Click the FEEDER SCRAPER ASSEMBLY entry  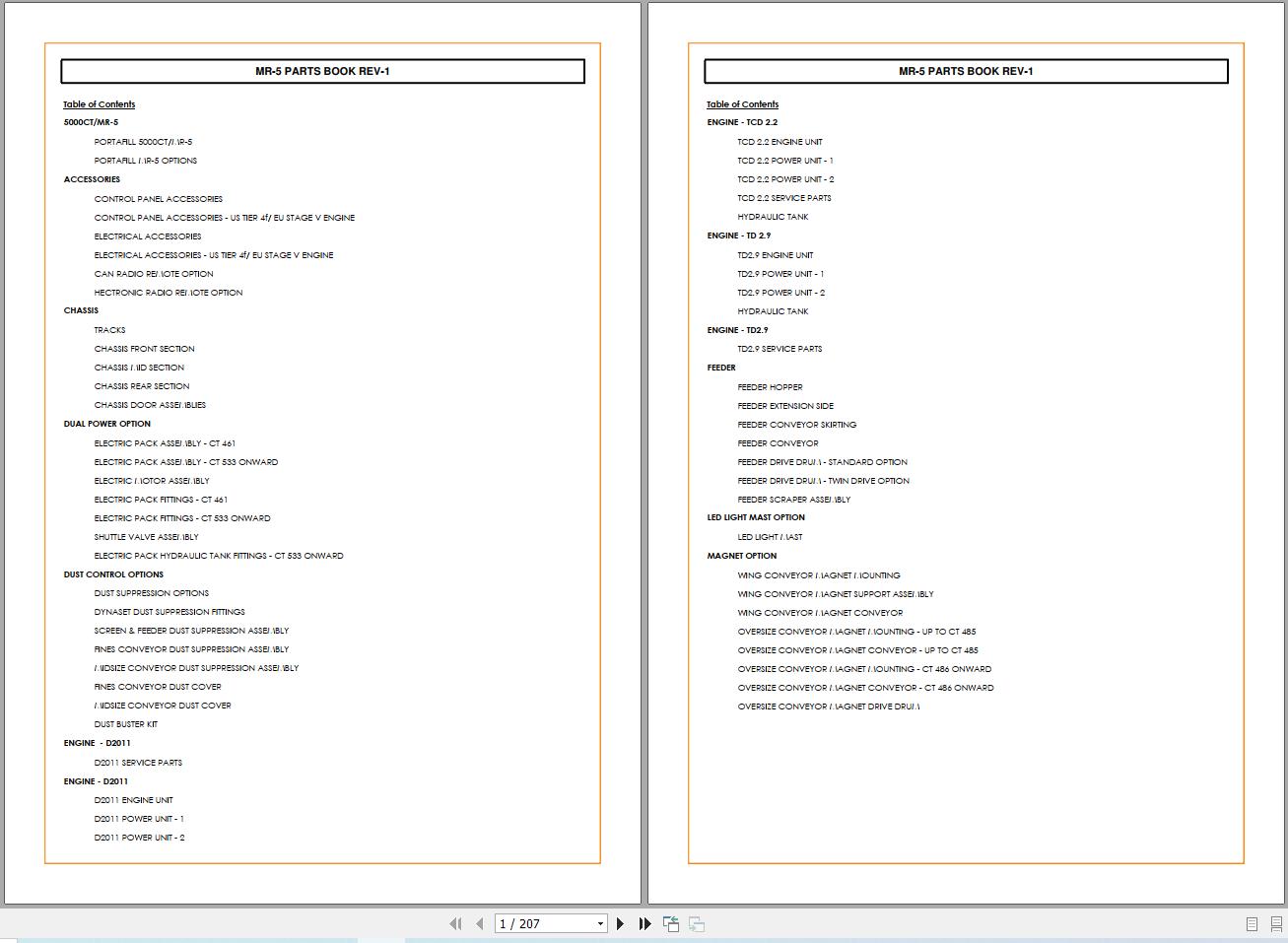[x=794, y=500]
